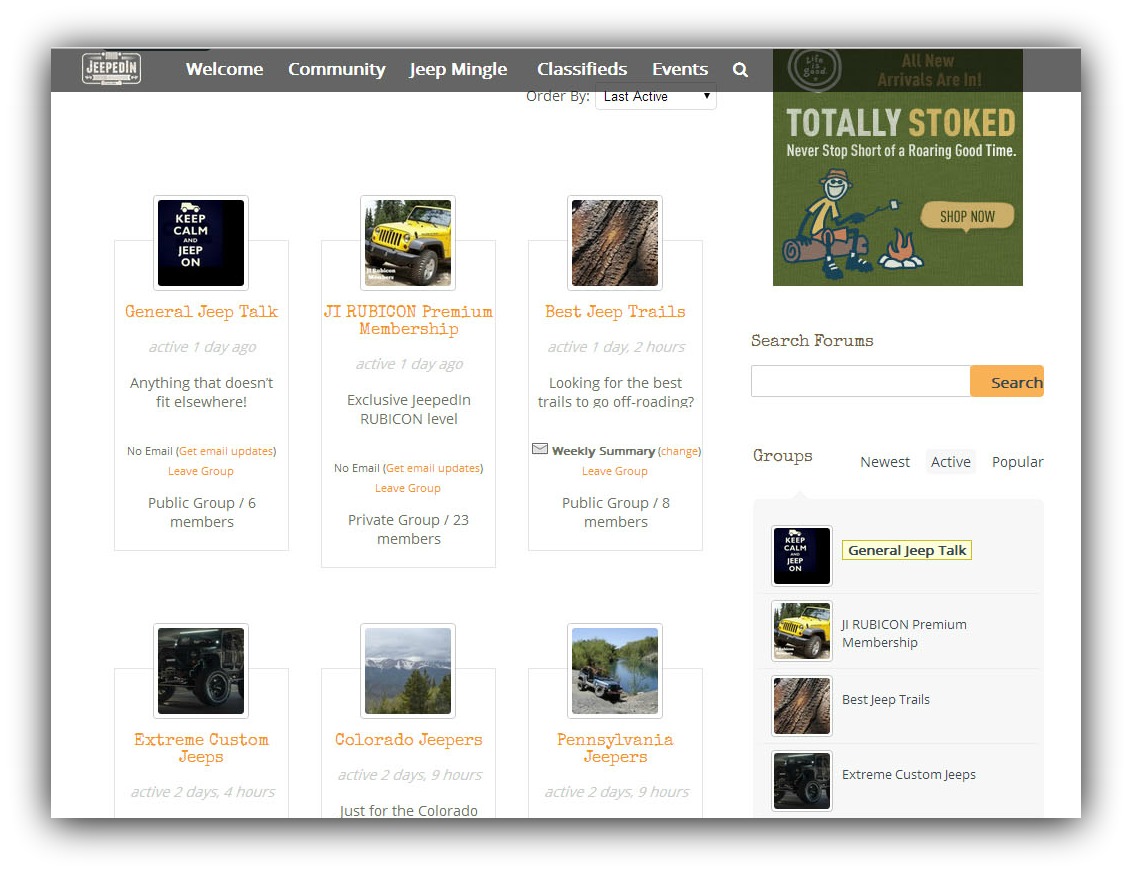The image size is (1132, 873).
Task: Open the river Jeep avatar of Pennsylvania Jeepers card
Action: point(615,671)
